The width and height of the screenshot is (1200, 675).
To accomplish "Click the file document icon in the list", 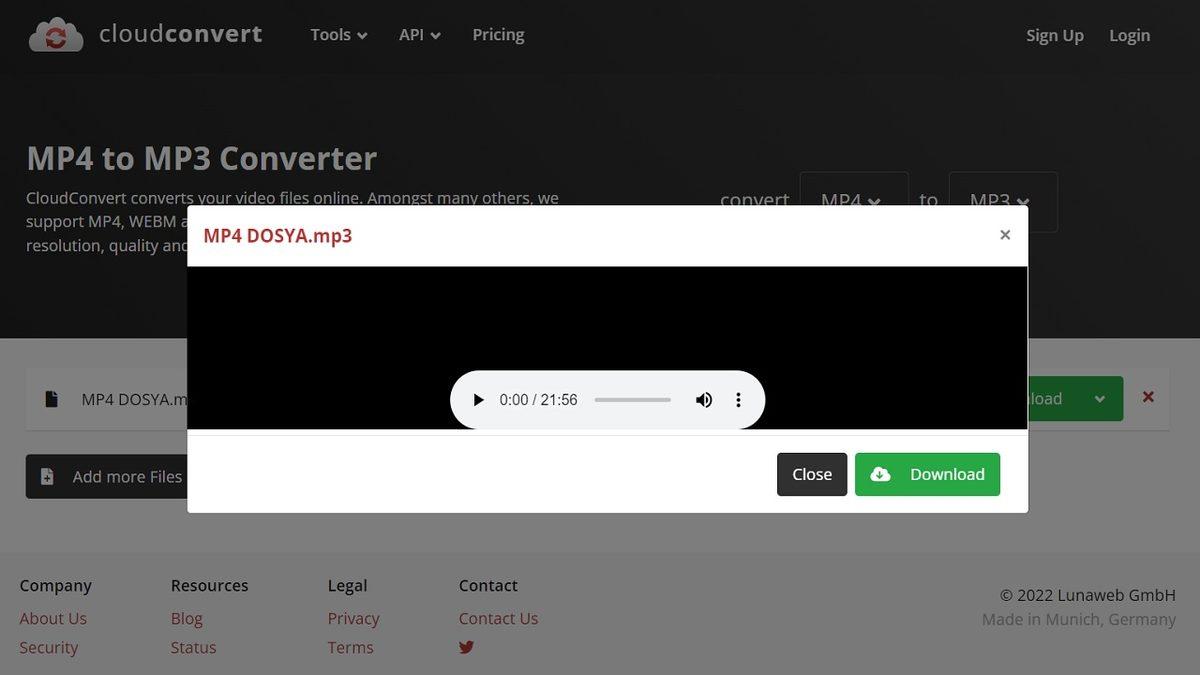I will tap(51, 399).
